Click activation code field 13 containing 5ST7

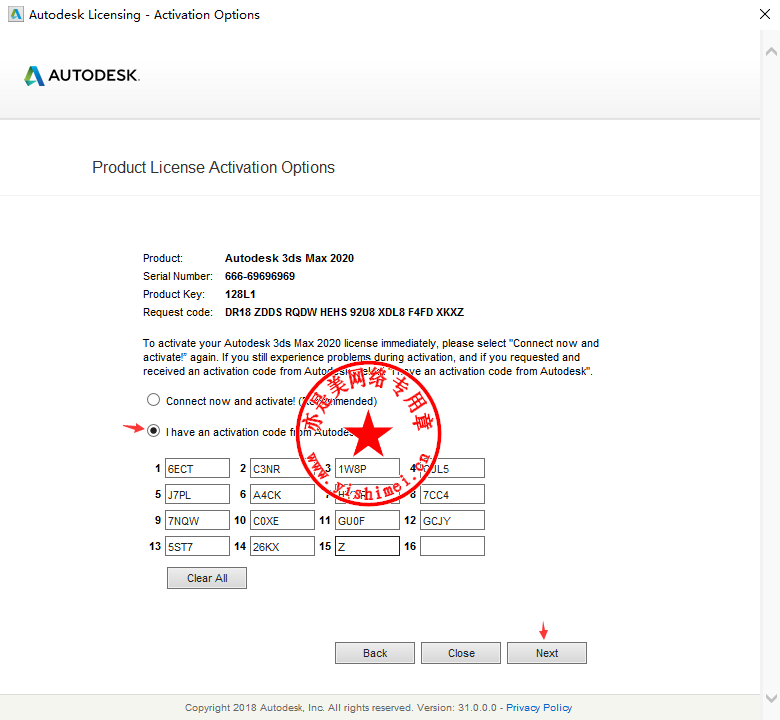coord(197,546)
